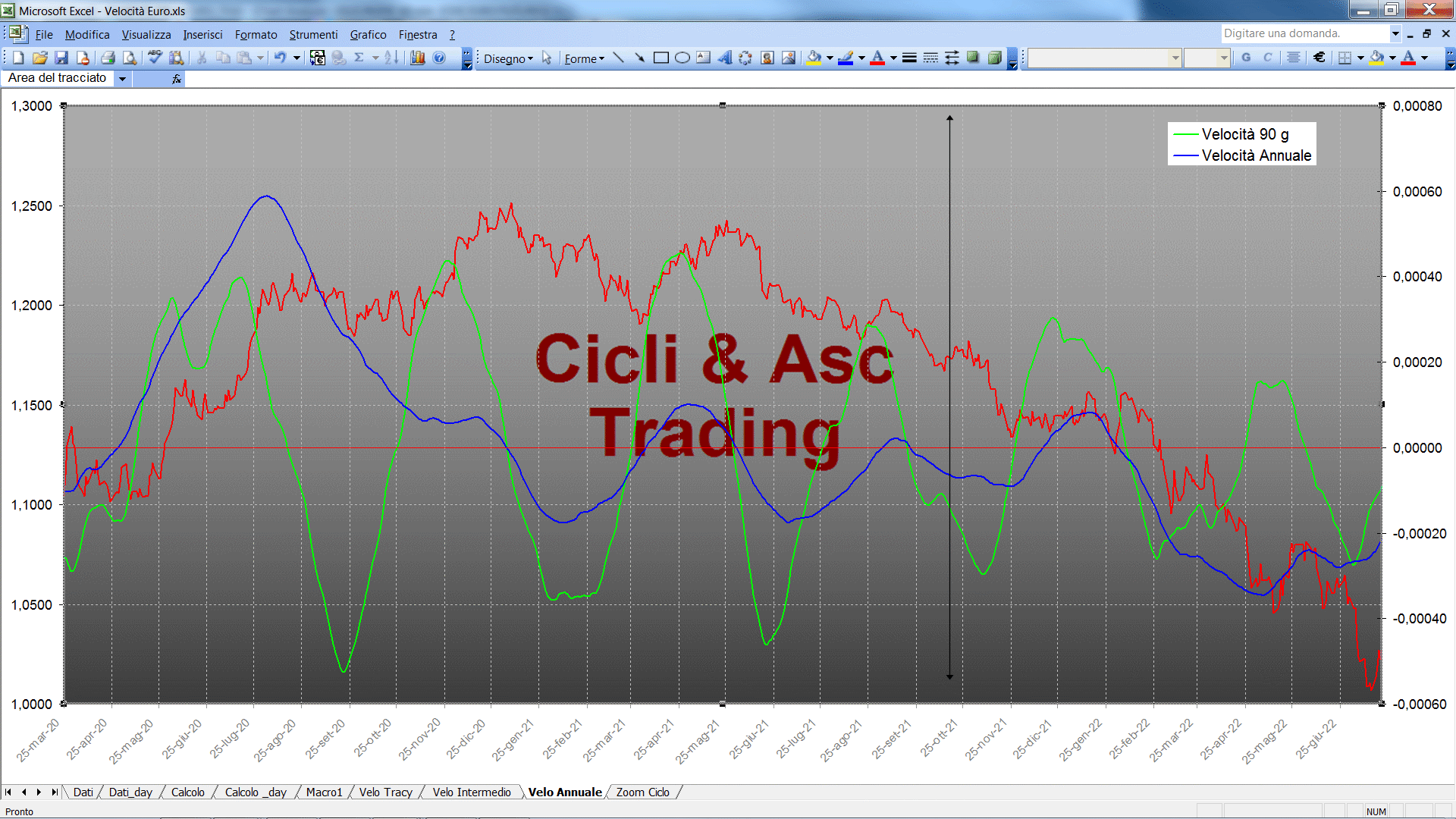Insert a Text Box from drawing toolbar
This screenshot has height=819, width=1456.
tap(704, 58)
